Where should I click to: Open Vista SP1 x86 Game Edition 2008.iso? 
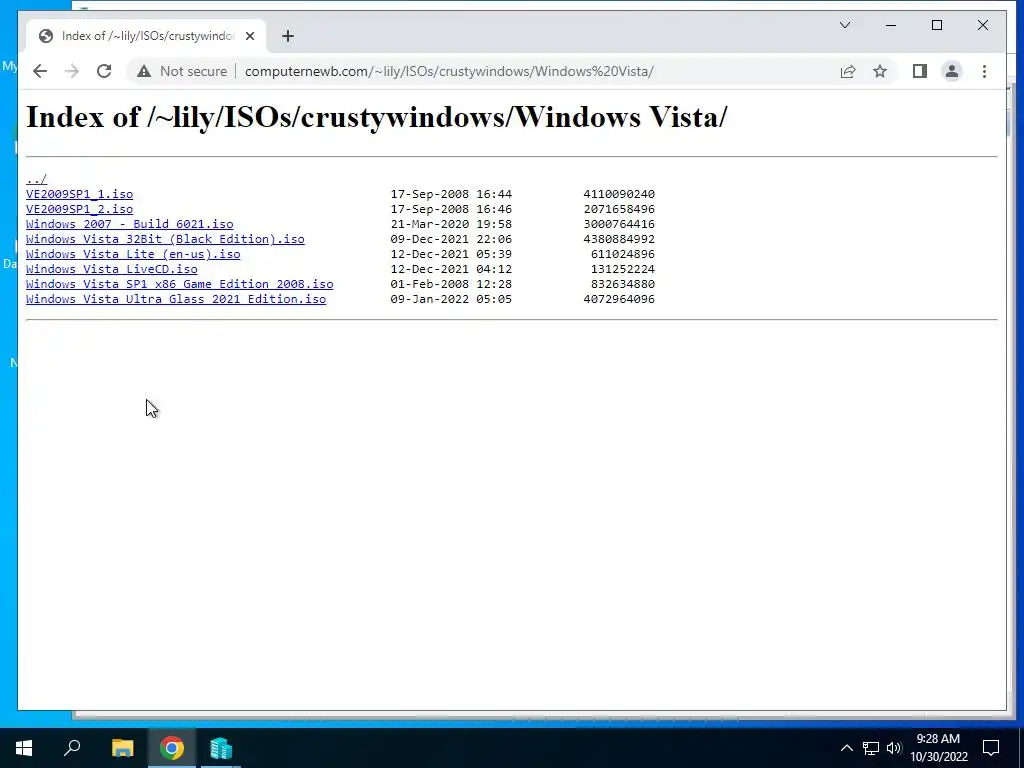180,284
